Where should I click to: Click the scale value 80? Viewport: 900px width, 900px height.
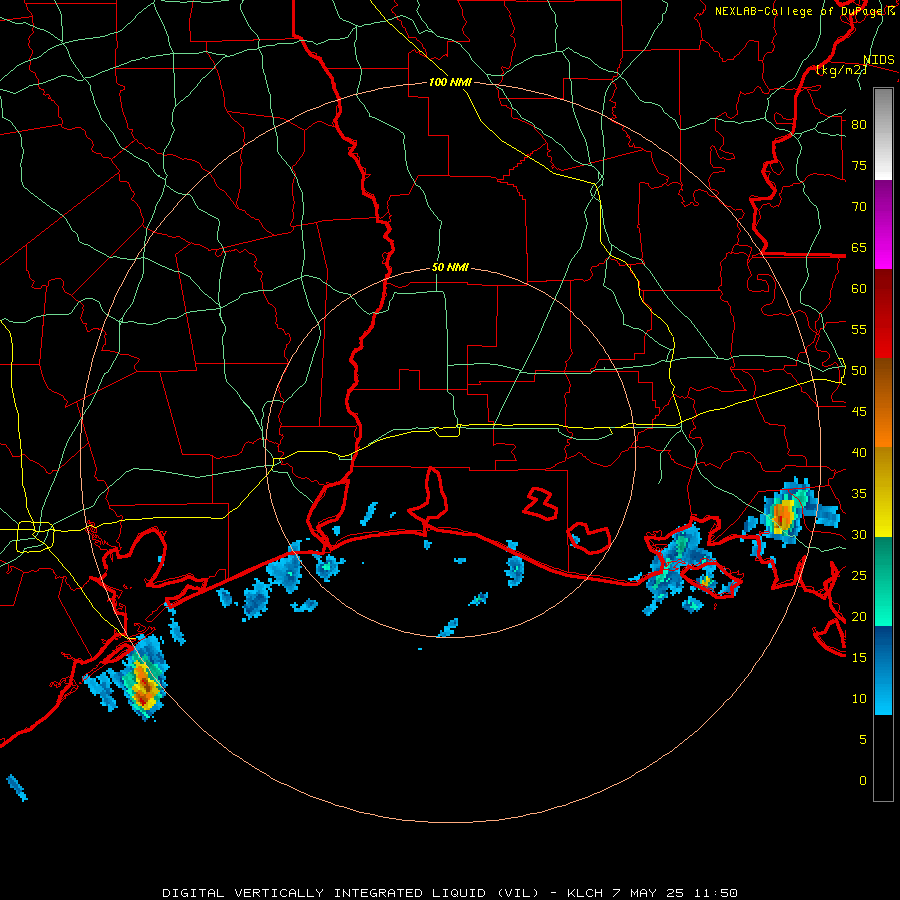click(x=859, y=125)
